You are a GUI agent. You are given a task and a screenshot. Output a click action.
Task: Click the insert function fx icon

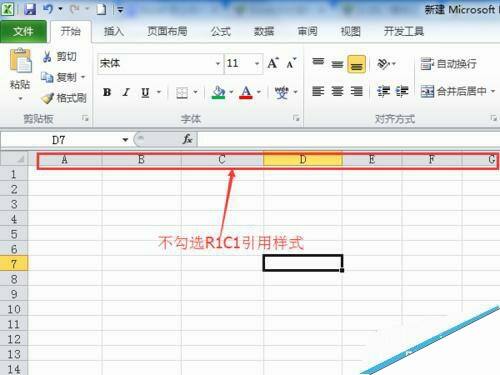pos(188,139)
